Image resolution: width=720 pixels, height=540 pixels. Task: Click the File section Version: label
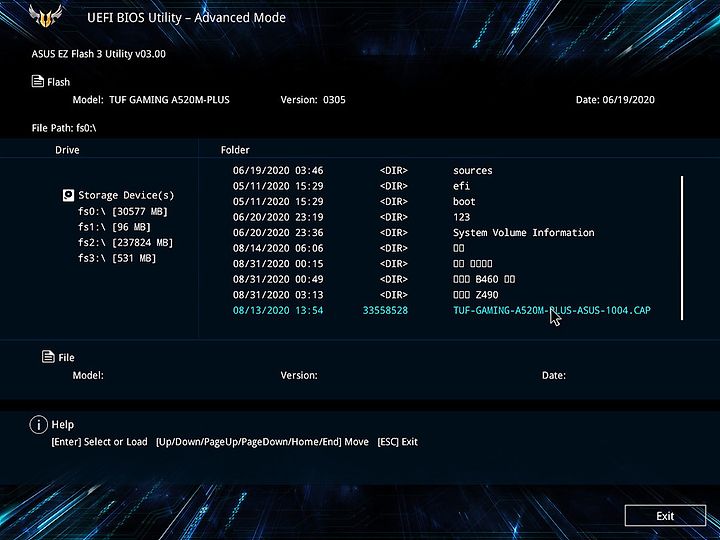click(299, 375)
